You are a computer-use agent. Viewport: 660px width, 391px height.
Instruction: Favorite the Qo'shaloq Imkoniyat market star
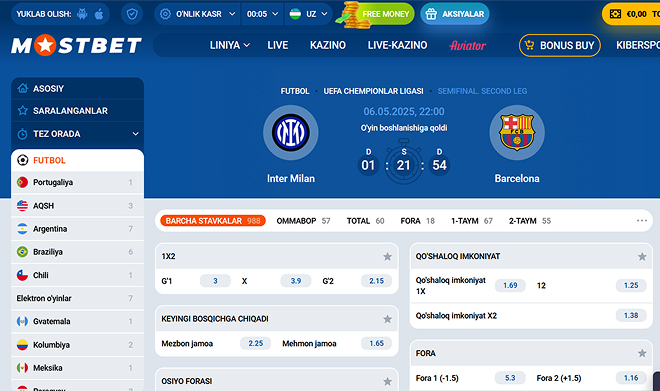click(642, 256)
